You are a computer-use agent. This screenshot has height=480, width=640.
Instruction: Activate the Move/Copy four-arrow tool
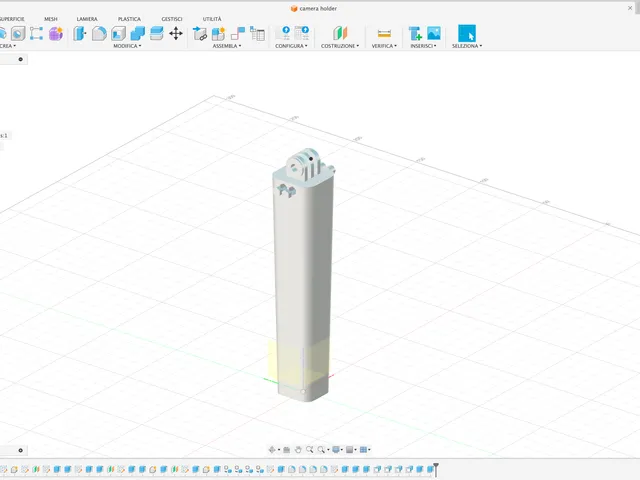(176, 33)
